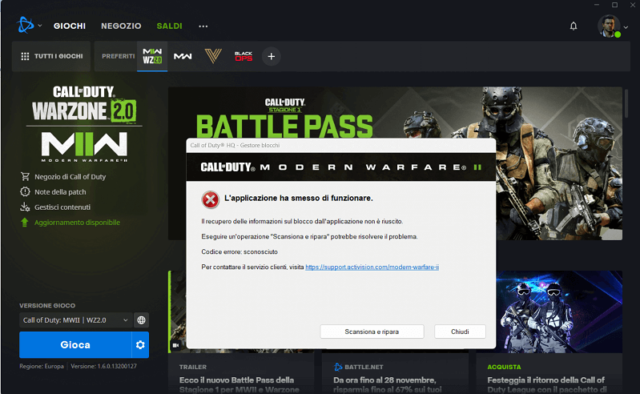The width and height of the screenshot is (640, 394).
Task: Open the GIOCHI menu
Action: [x=69, y=26]
